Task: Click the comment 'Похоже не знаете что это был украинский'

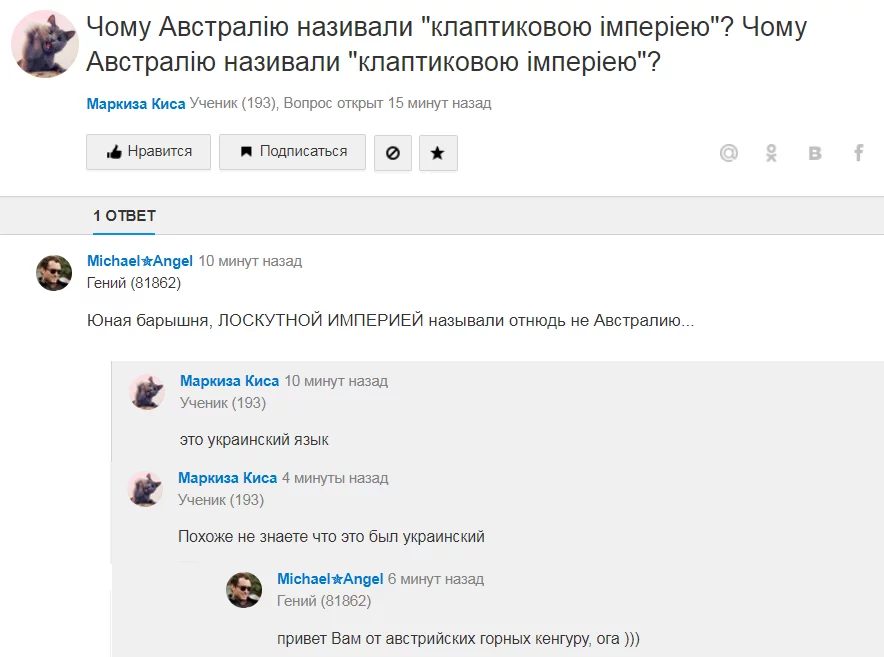Action: 332,536
